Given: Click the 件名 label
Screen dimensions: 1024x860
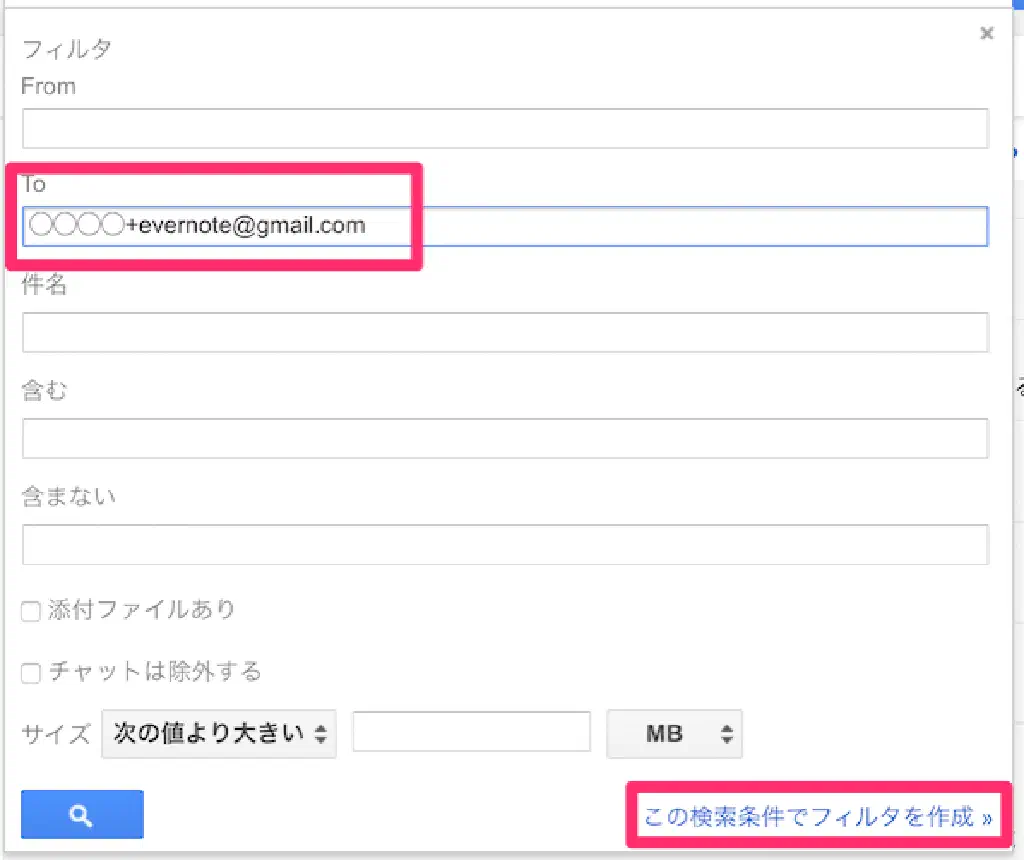Looking at the screenshot, I should coord(44,285).
